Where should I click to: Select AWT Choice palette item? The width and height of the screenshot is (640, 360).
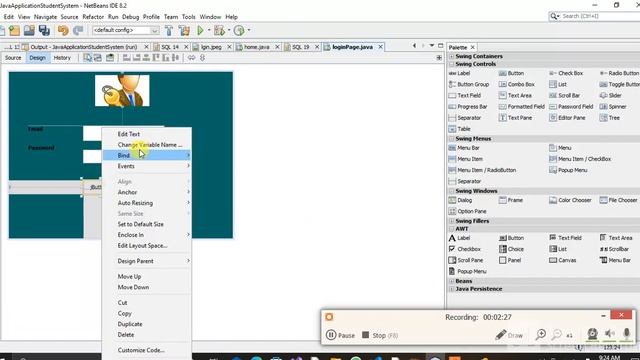[x=511, y=249]
